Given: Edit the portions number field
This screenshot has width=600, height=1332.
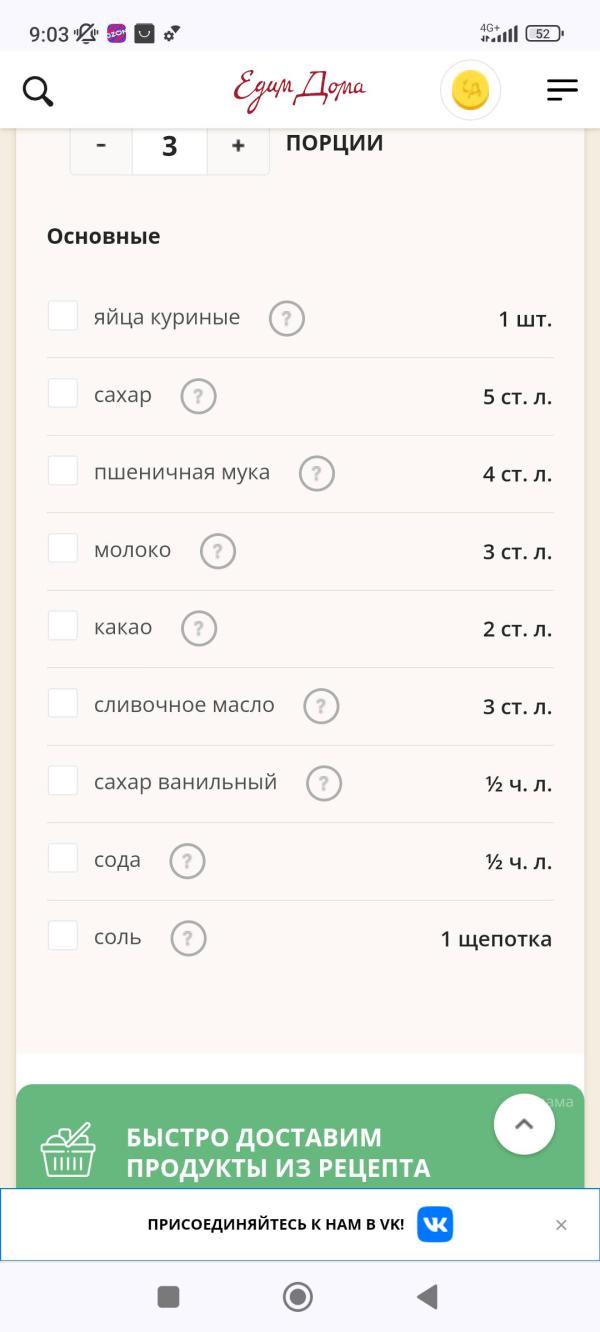Looking at the screenshot, I should pos(170,145).
